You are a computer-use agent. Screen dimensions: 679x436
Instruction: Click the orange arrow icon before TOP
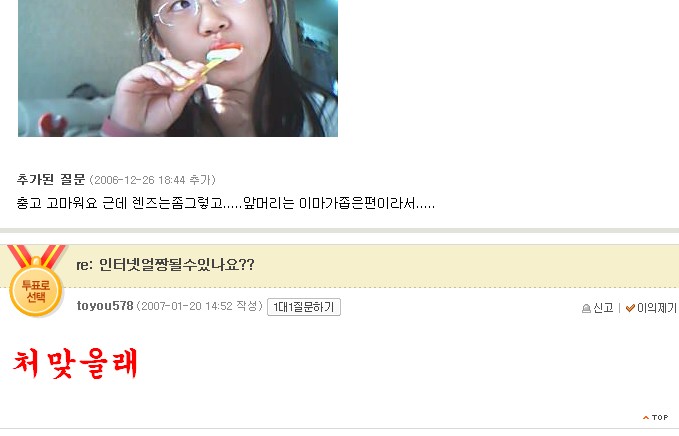tap(646, 418)
